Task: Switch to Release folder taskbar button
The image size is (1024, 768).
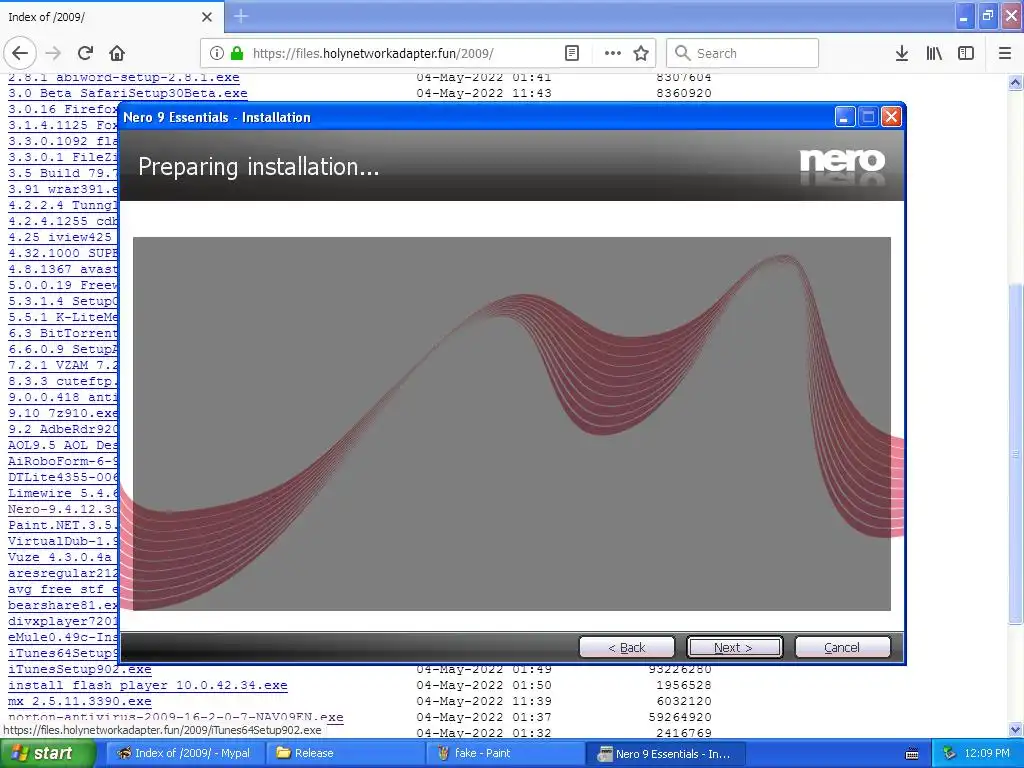Action: [344, 753]
